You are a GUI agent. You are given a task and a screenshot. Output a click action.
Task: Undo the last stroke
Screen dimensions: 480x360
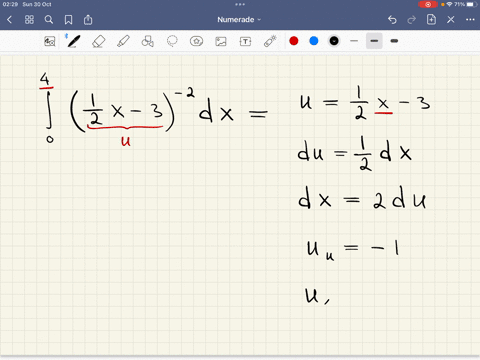pyautogui.click(x=392, y=20)
